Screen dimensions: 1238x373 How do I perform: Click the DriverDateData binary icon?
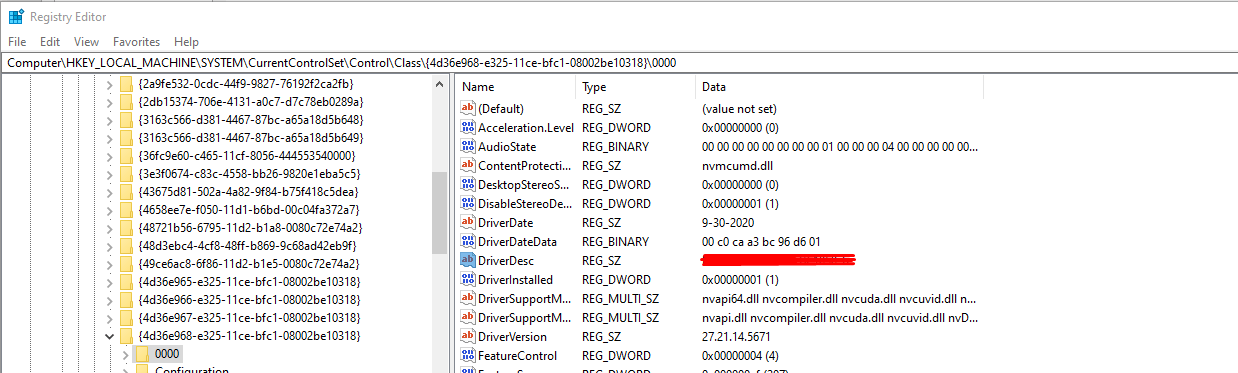[467, 241]
